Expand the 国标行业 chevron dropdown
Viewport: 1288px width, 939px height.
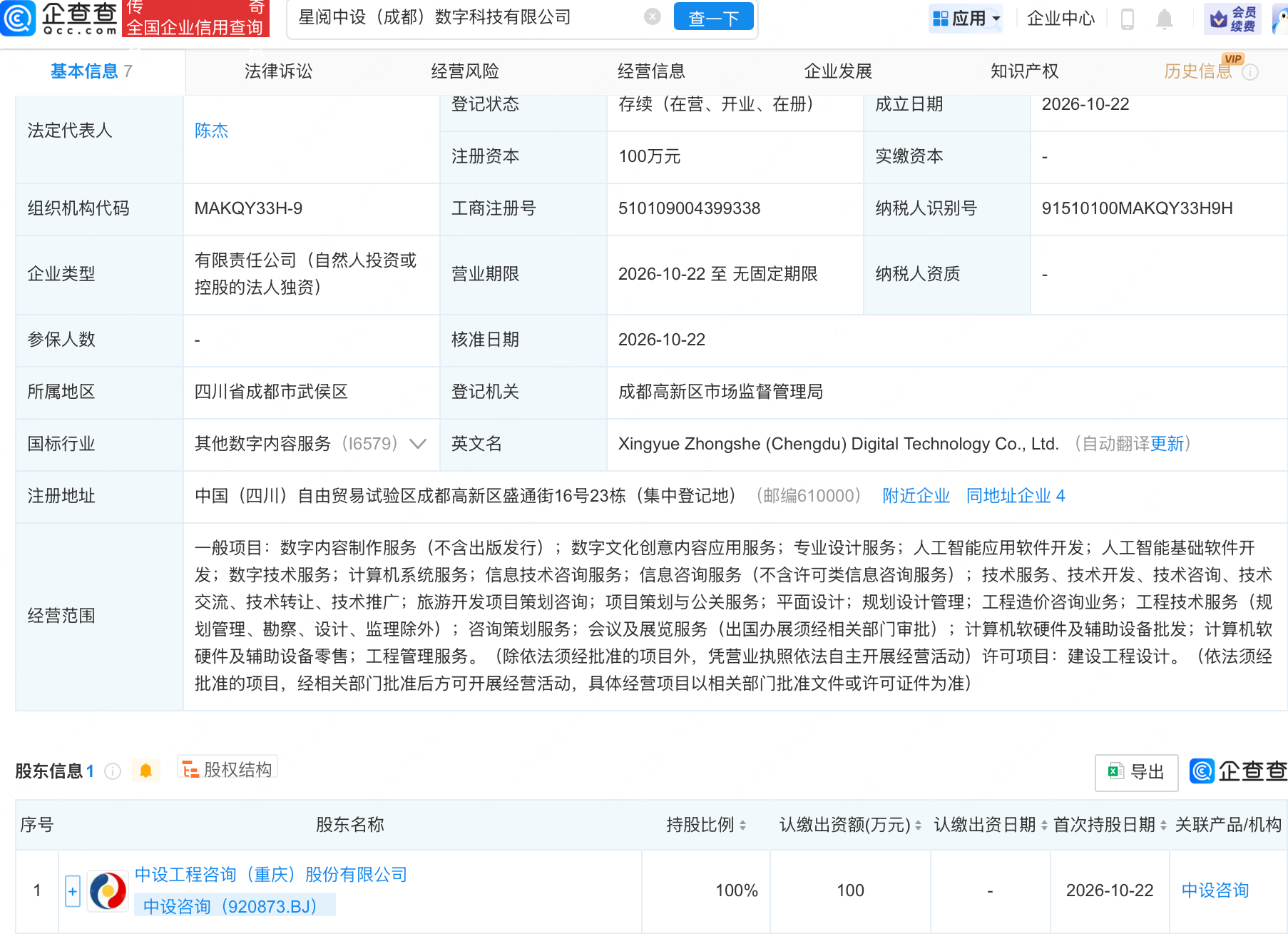click(x=418, y=444)
